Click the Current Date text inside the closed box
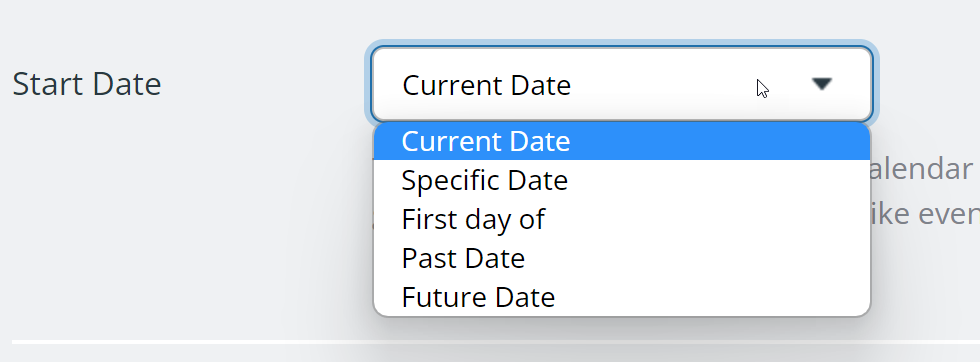Image resolution: width=980 pixels, height=362 pixels. pos(486,85)
